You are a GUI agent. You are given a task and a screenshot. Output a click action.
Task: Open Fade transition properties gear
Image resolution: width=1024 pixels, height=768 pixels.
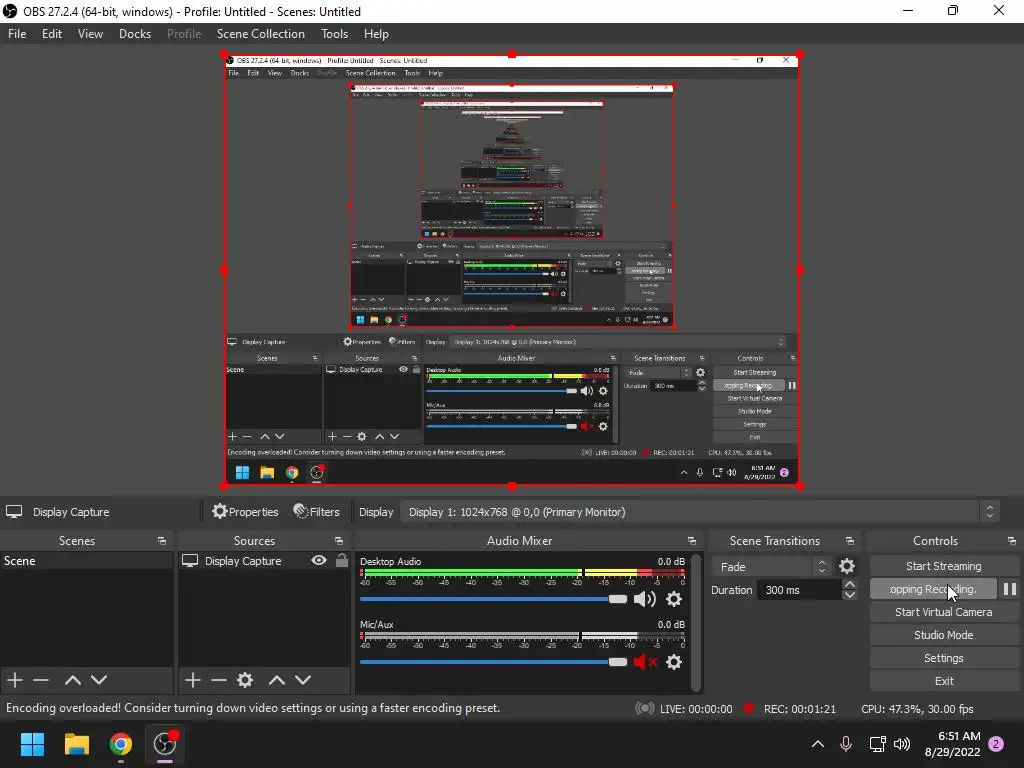coord(847,566)
